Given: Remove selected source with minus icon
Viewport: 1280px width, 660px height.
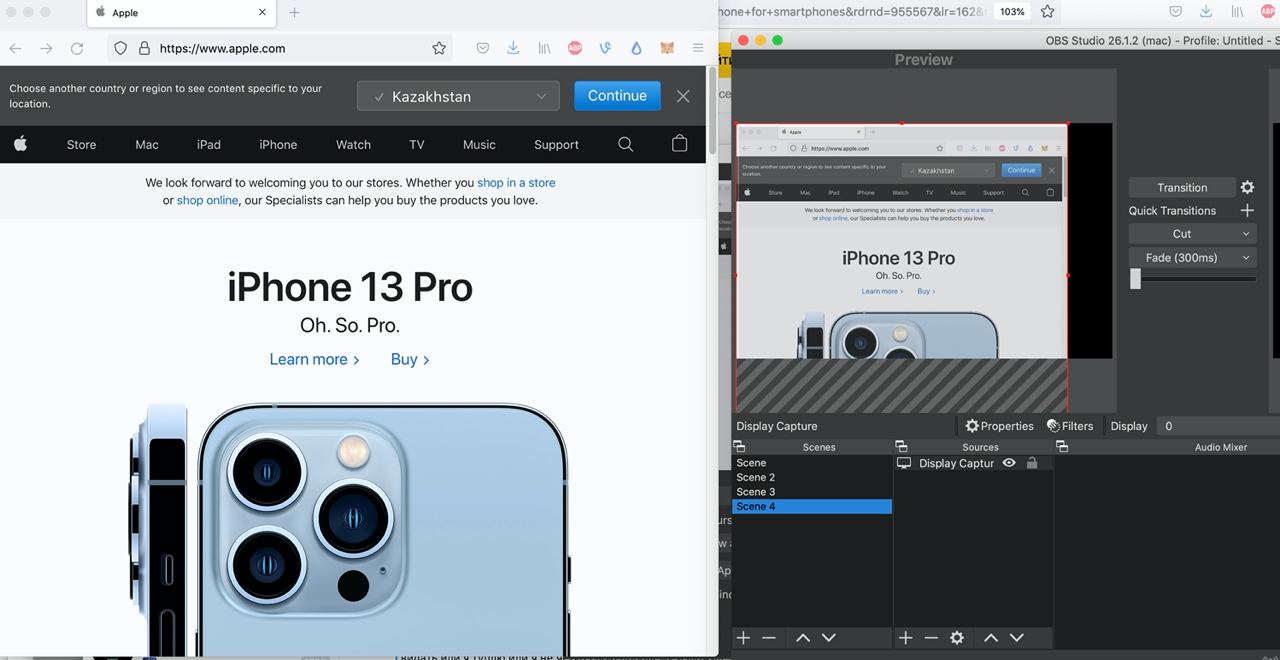Looking at the screenshot, I should pyautogui.click(x=931, y=638).
